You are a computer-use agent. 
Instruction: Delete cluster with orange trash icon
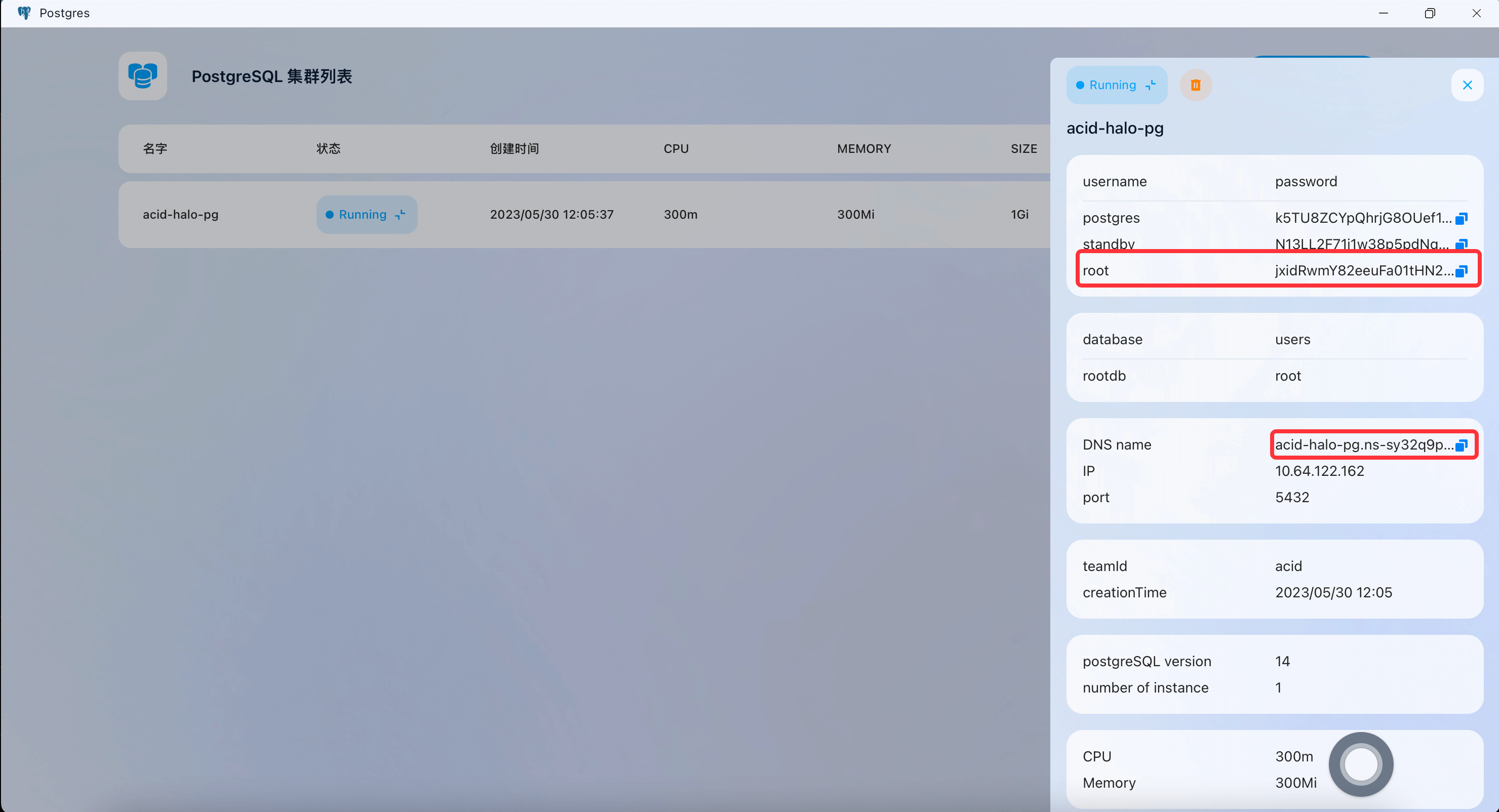[x=1195, y=86]
